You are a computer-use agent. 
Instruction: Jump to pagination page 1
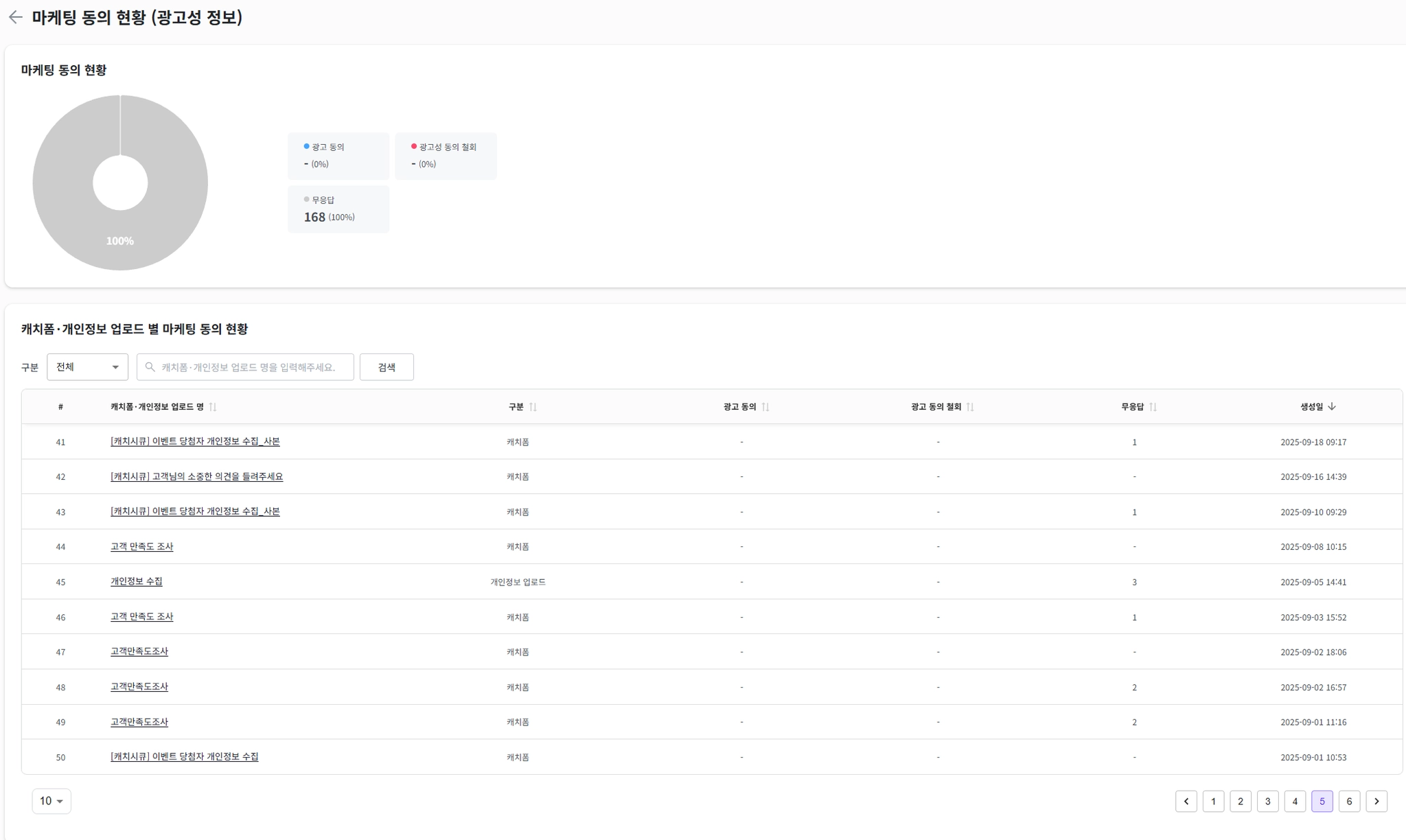tap(1213, 801)
